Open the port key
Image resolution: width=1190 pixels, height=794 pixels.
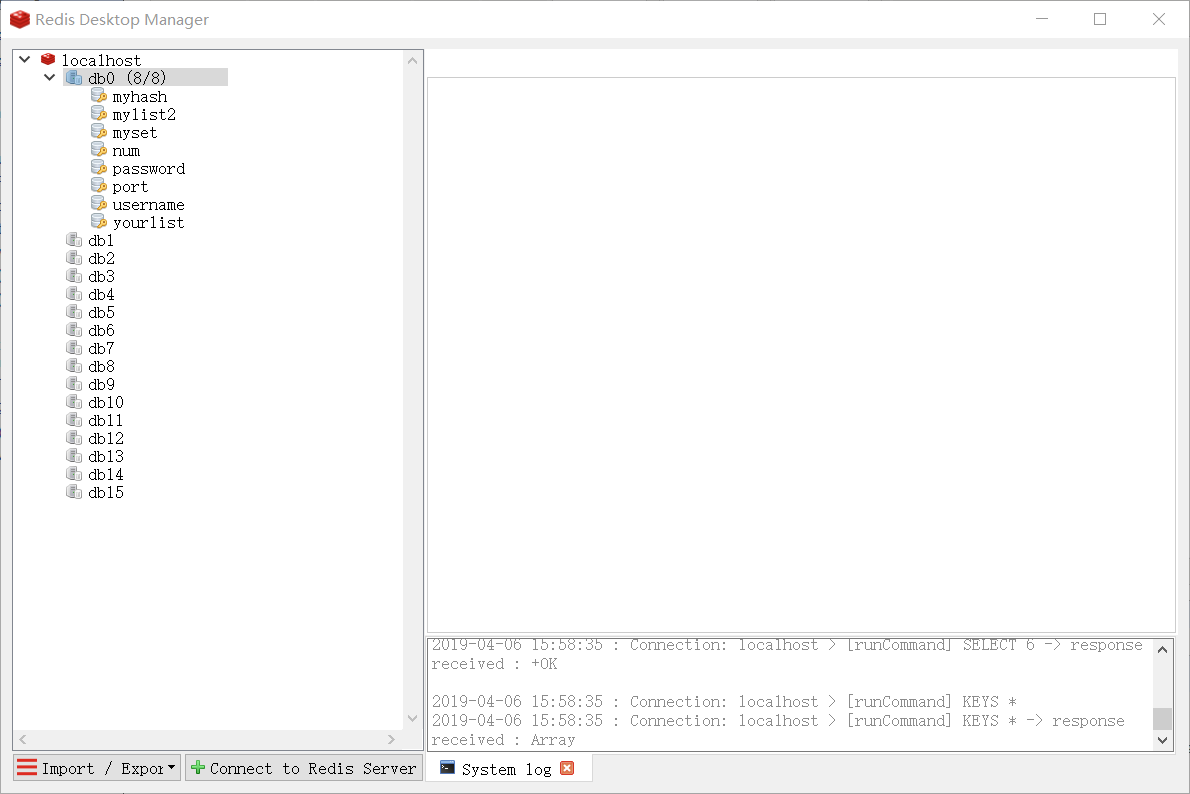[x=131, y=187]
